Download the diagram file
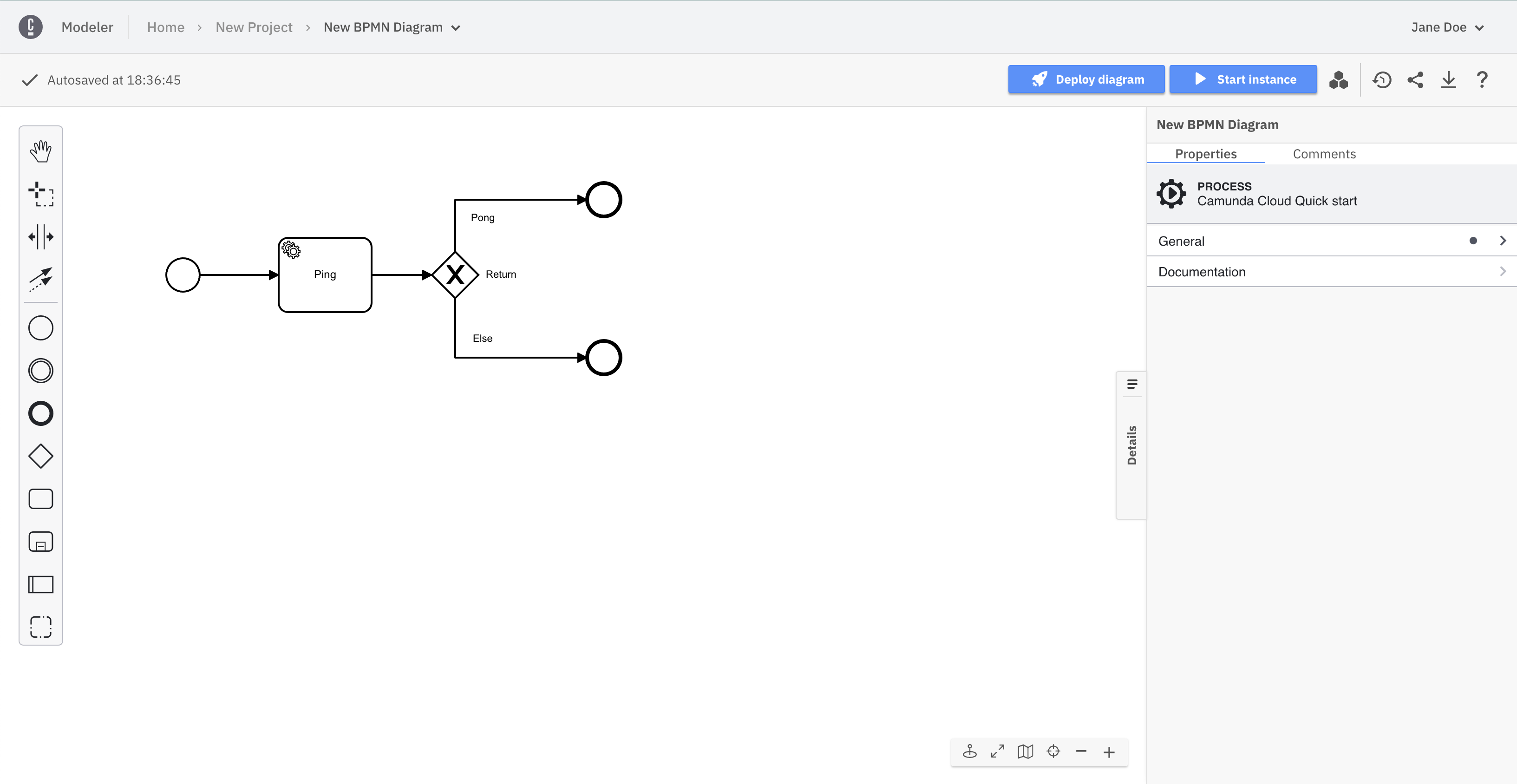Screen dimensions: 1517x784 coord(1449,79)
